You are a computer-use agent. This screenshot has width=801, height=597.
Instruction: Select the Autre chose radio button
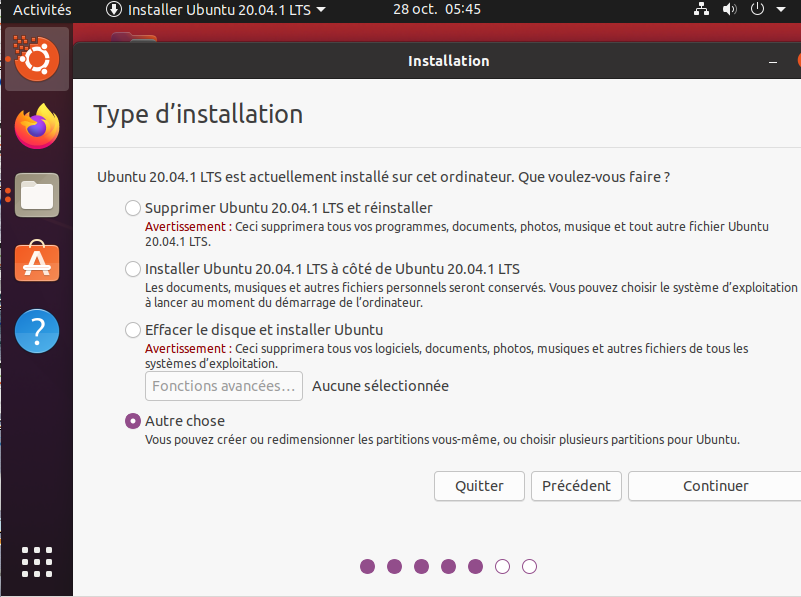pos(133,421)
